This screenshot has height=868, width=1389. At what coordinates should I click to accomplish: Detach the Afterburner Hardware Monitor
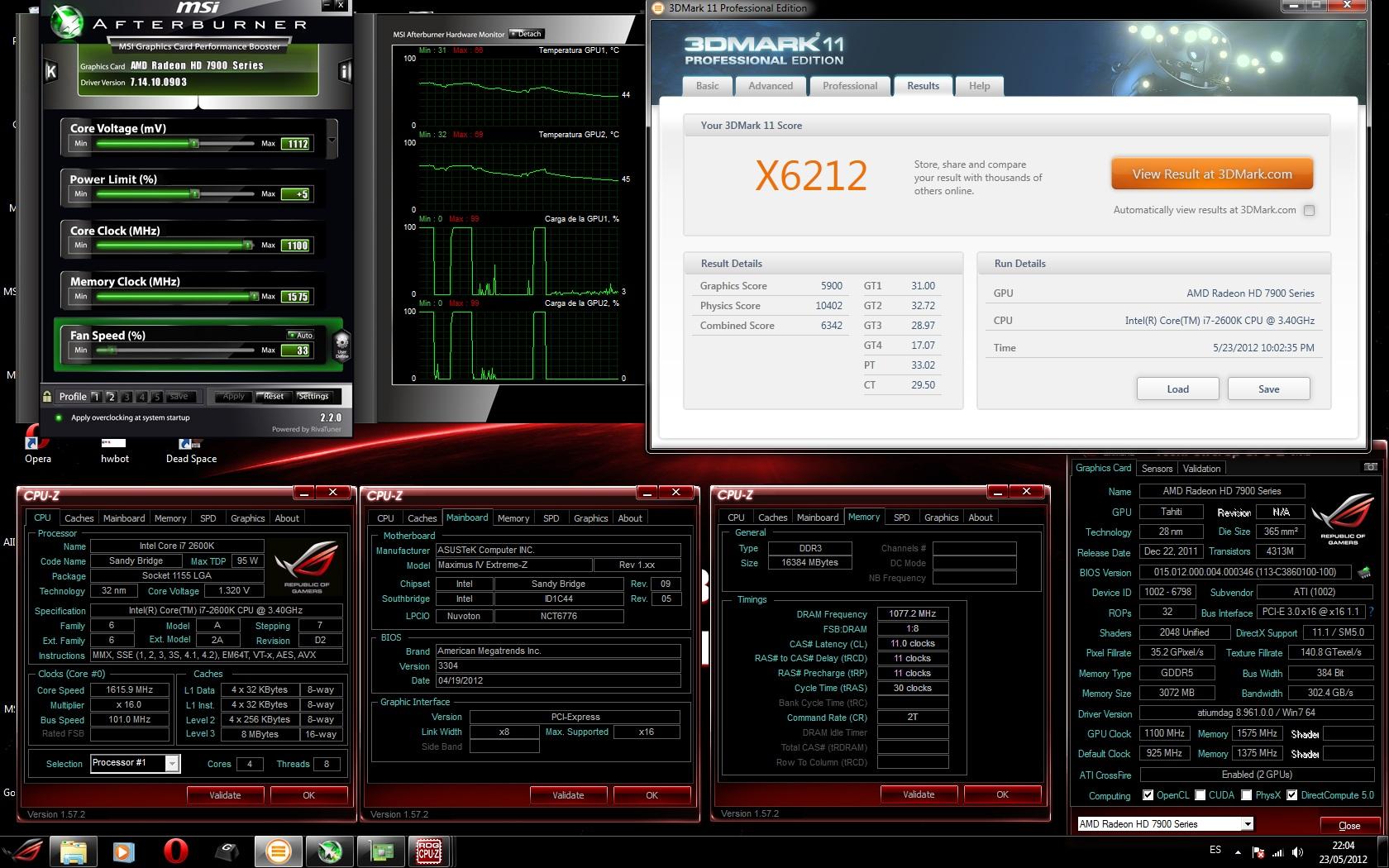[527, 34]
